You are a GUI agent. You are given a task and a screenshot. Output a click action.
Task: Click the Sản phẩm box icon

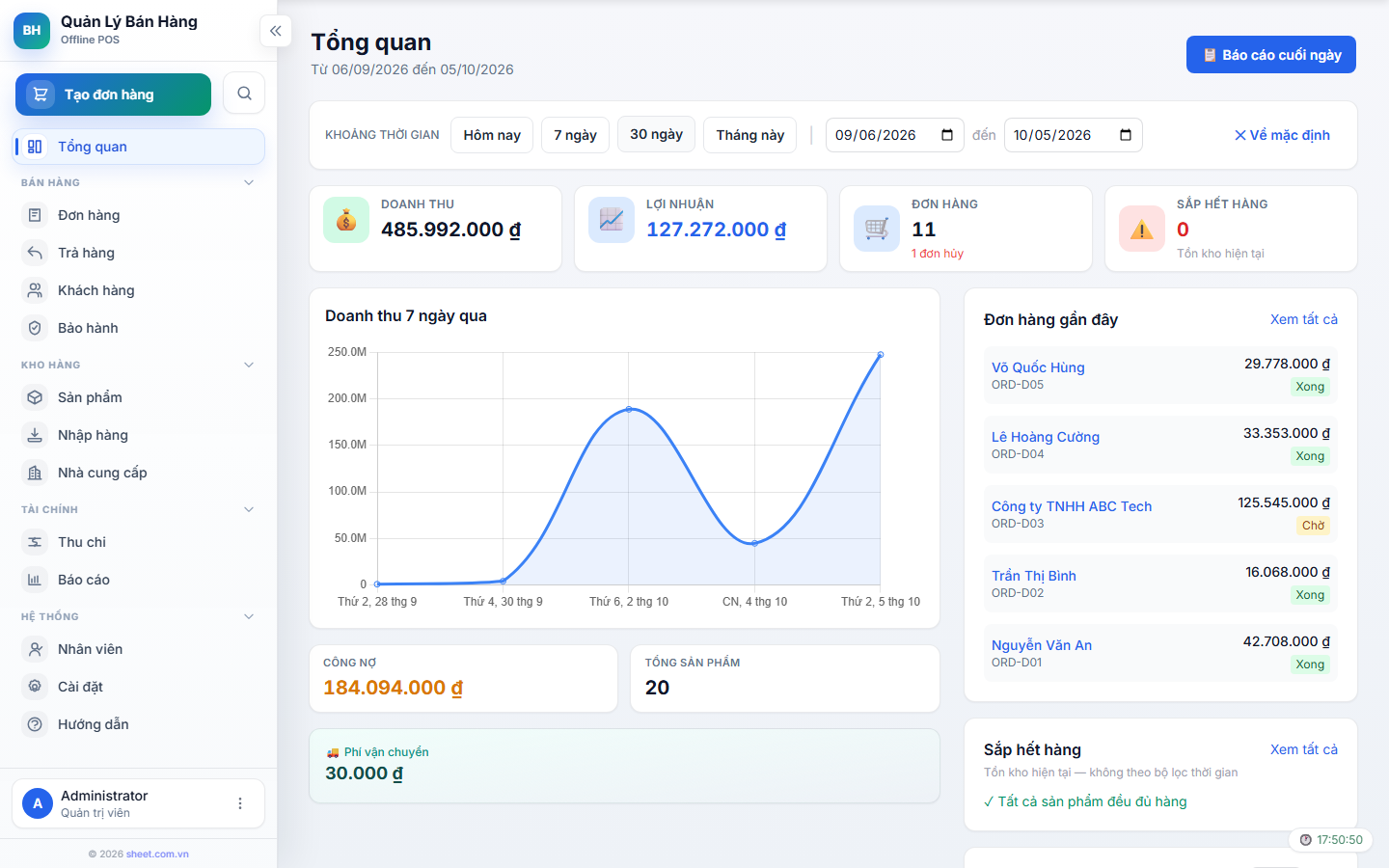pyautogui.click(x=35, y=397)
